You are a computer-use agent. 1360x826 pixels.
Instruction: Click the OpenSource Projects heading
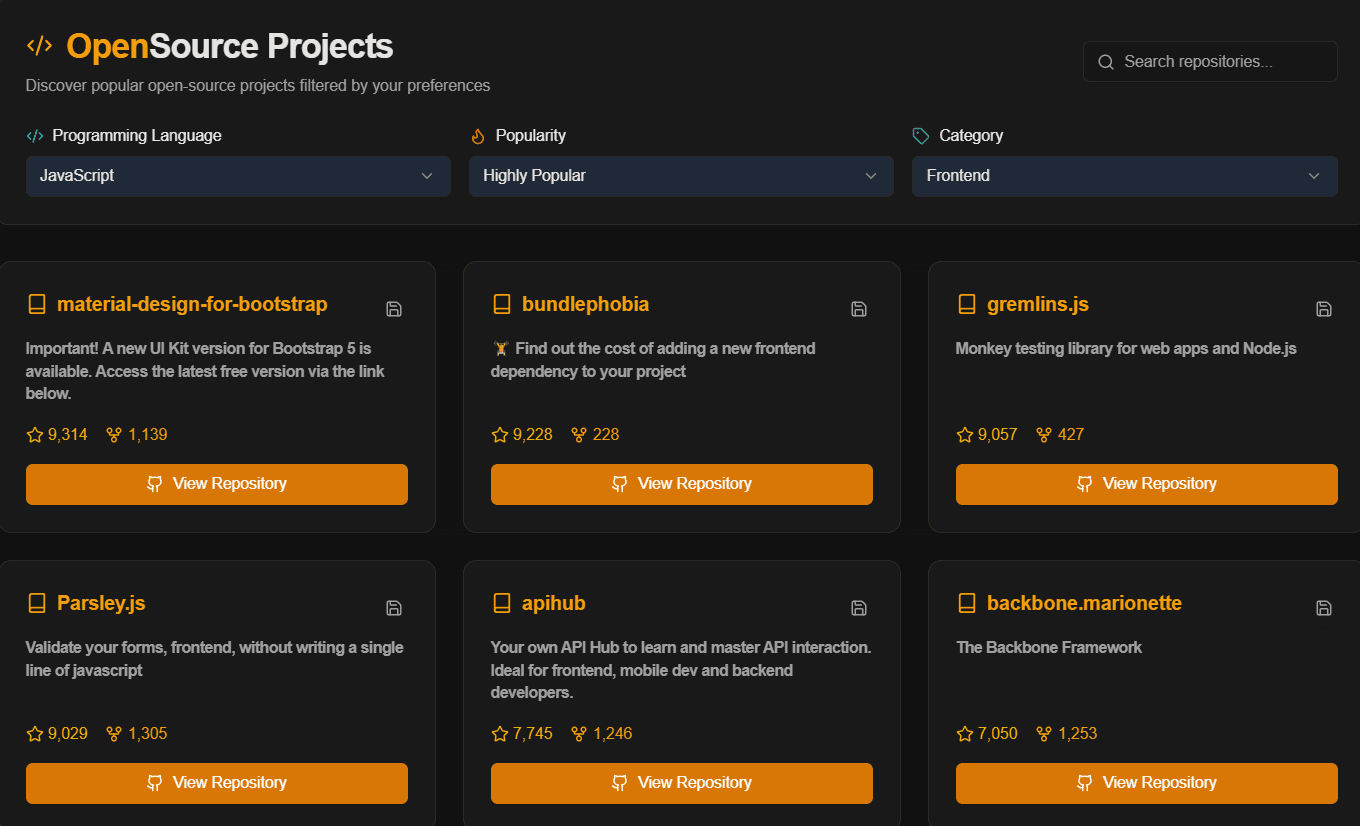pos(230,46)
